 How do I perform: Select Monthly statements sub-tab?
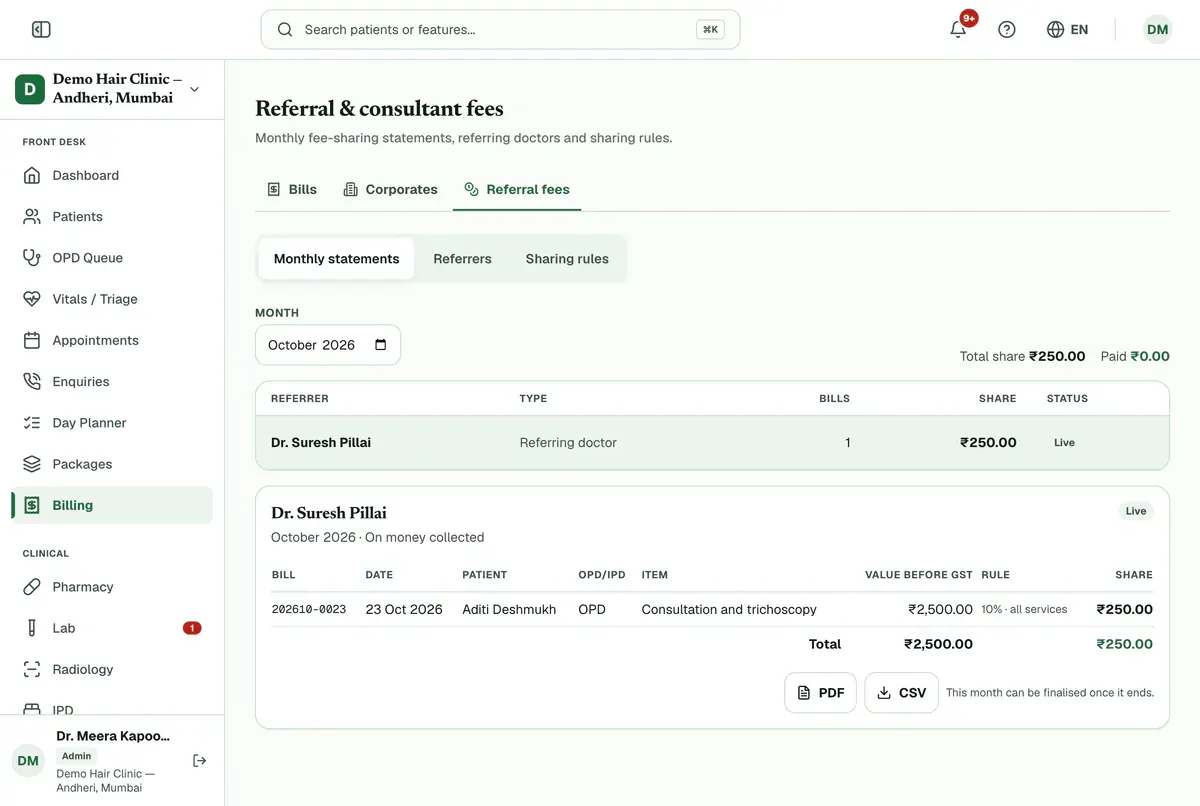pyautogui.click(x=336, y=259)
